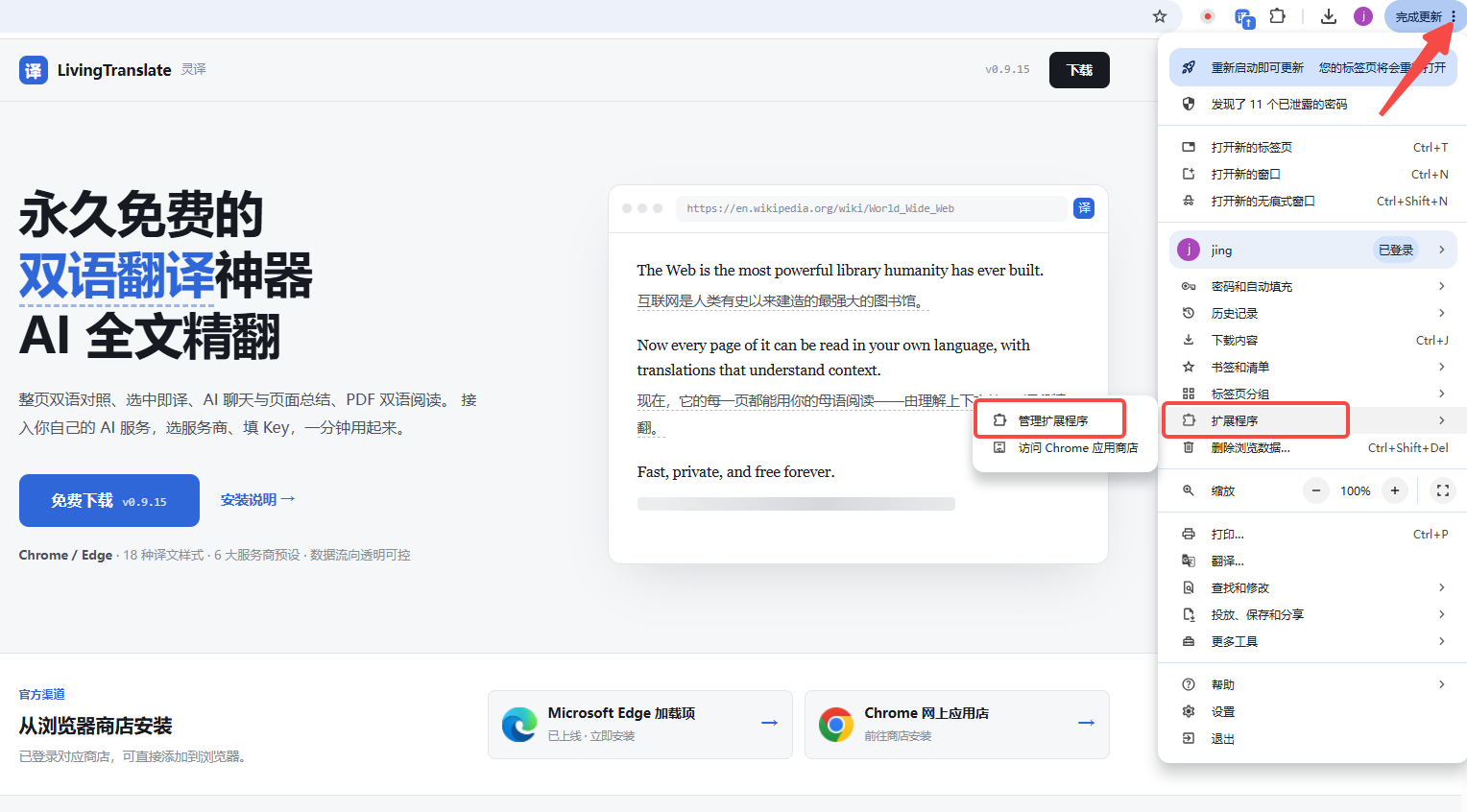This screenshot has width=1467, height=812.
Task: Open 下载内容 menu item
Action: (1312, 340)
